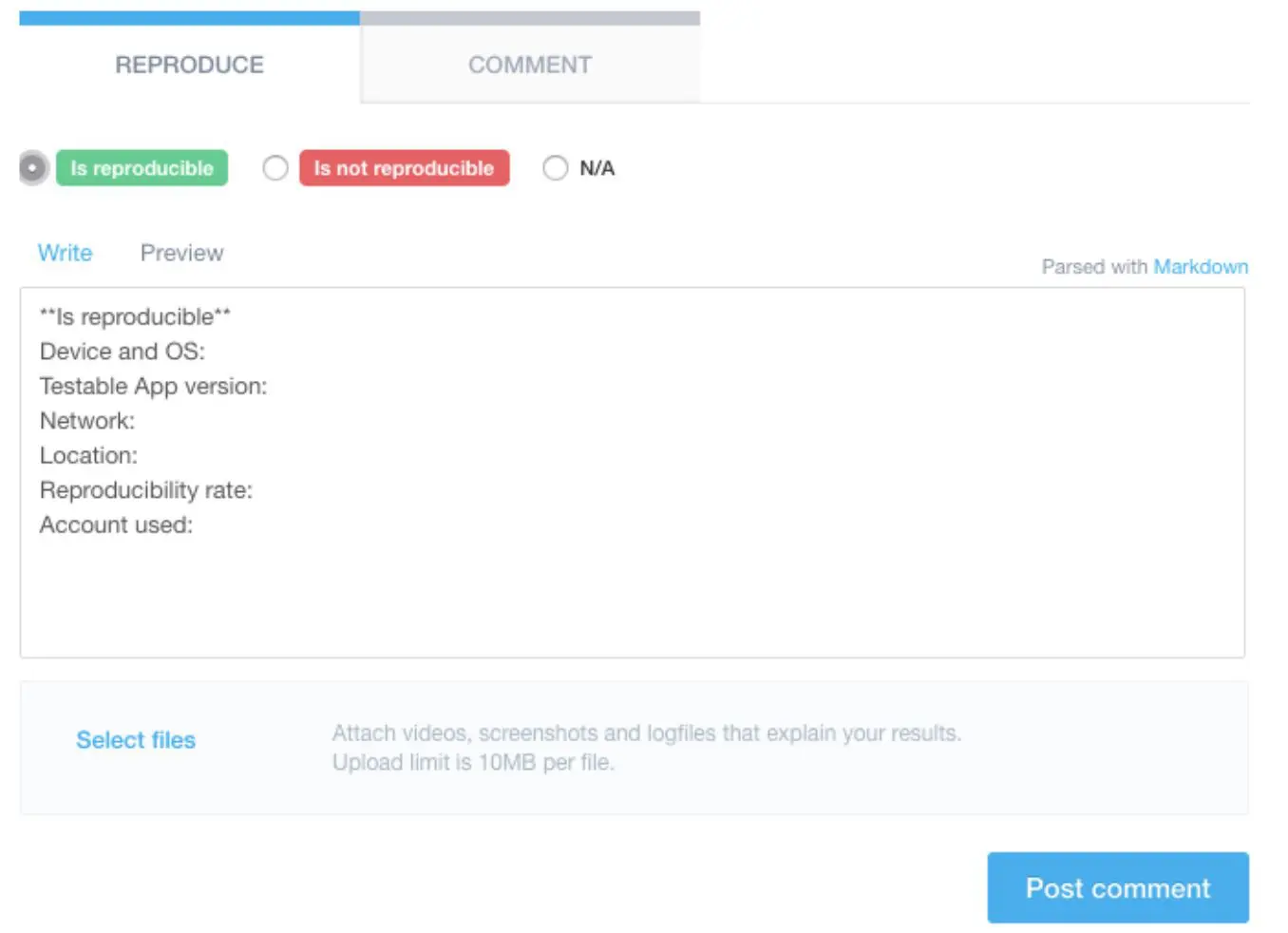Viewport: 1288px width, 933px height.
Task: Open the Markdown reference link
Action: (1201, 266)
